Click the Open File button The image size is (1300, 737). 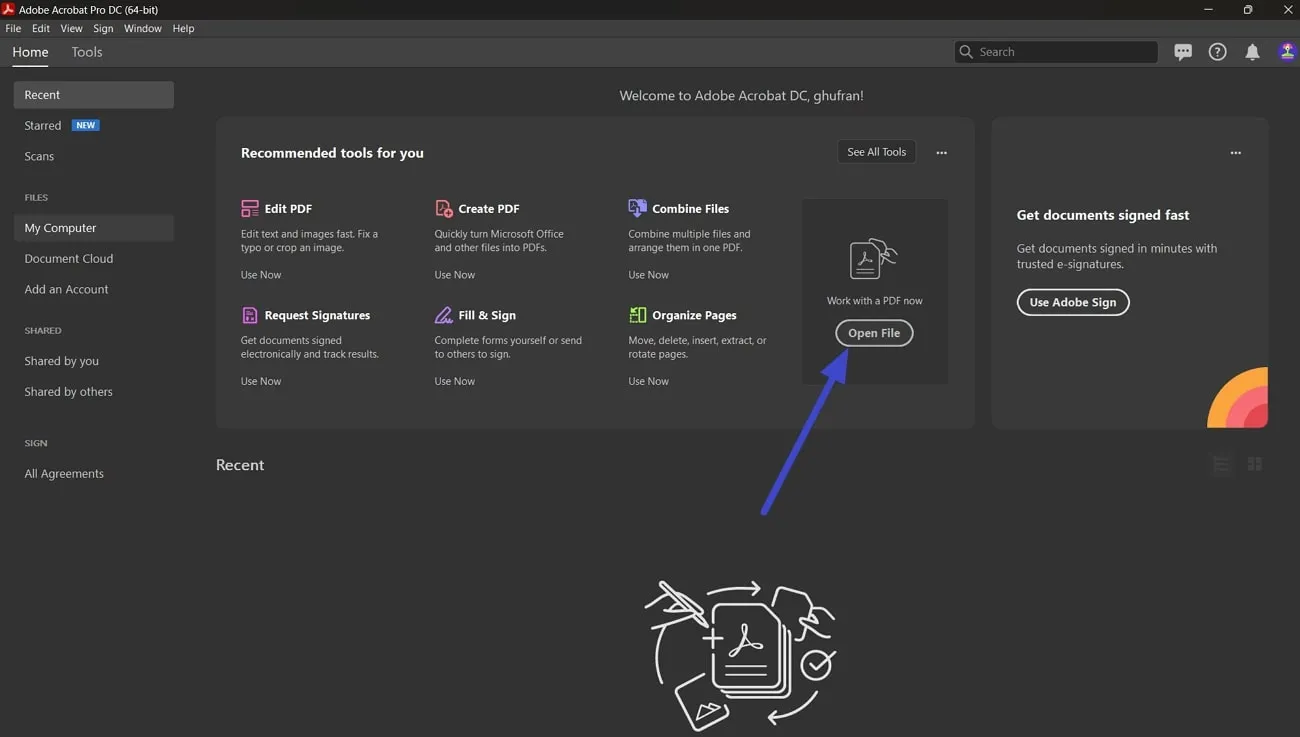[873, 333]
